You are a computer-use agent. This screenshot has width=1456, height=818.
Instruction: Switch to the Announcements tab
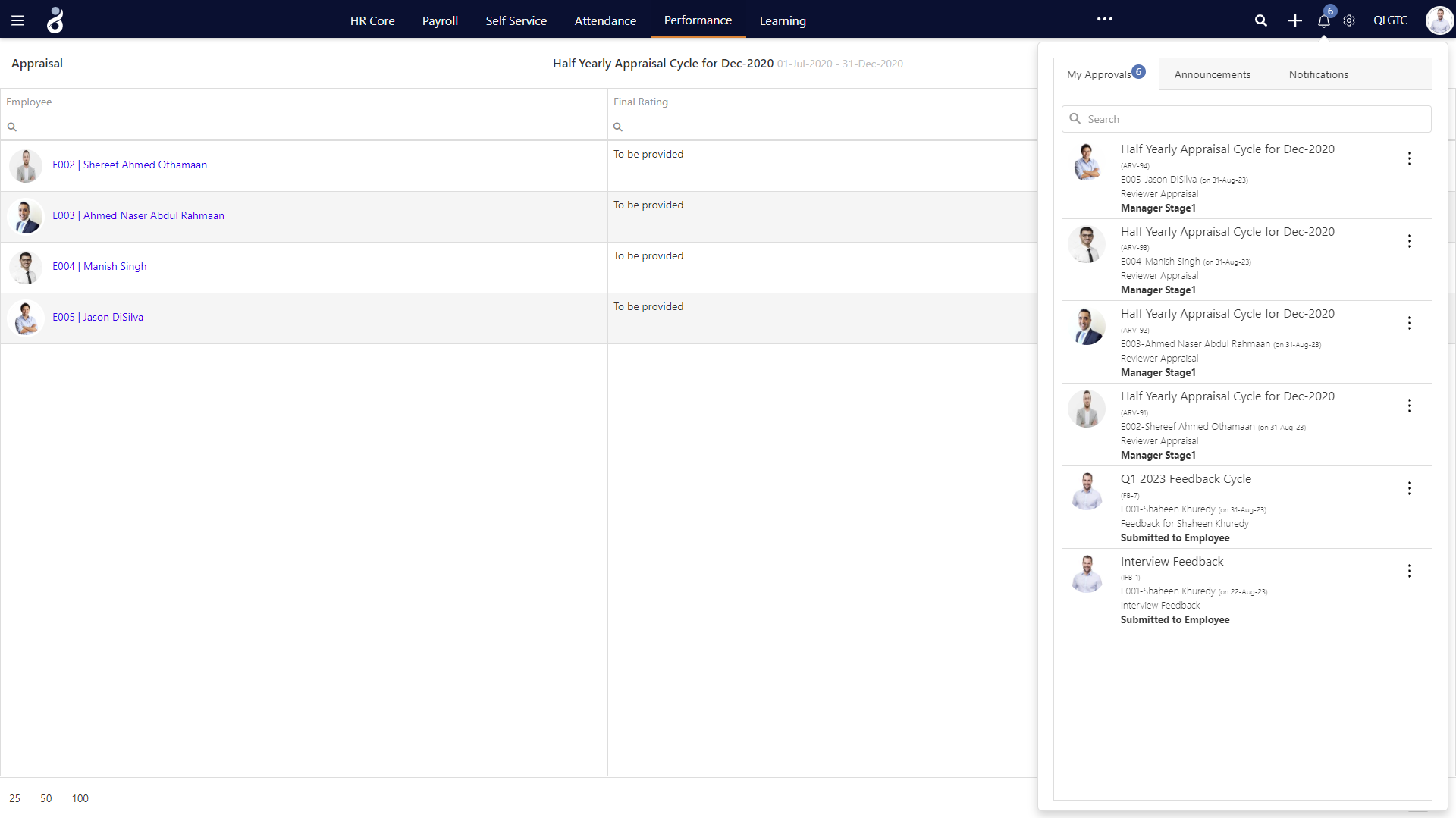(x=1211, y=74)
